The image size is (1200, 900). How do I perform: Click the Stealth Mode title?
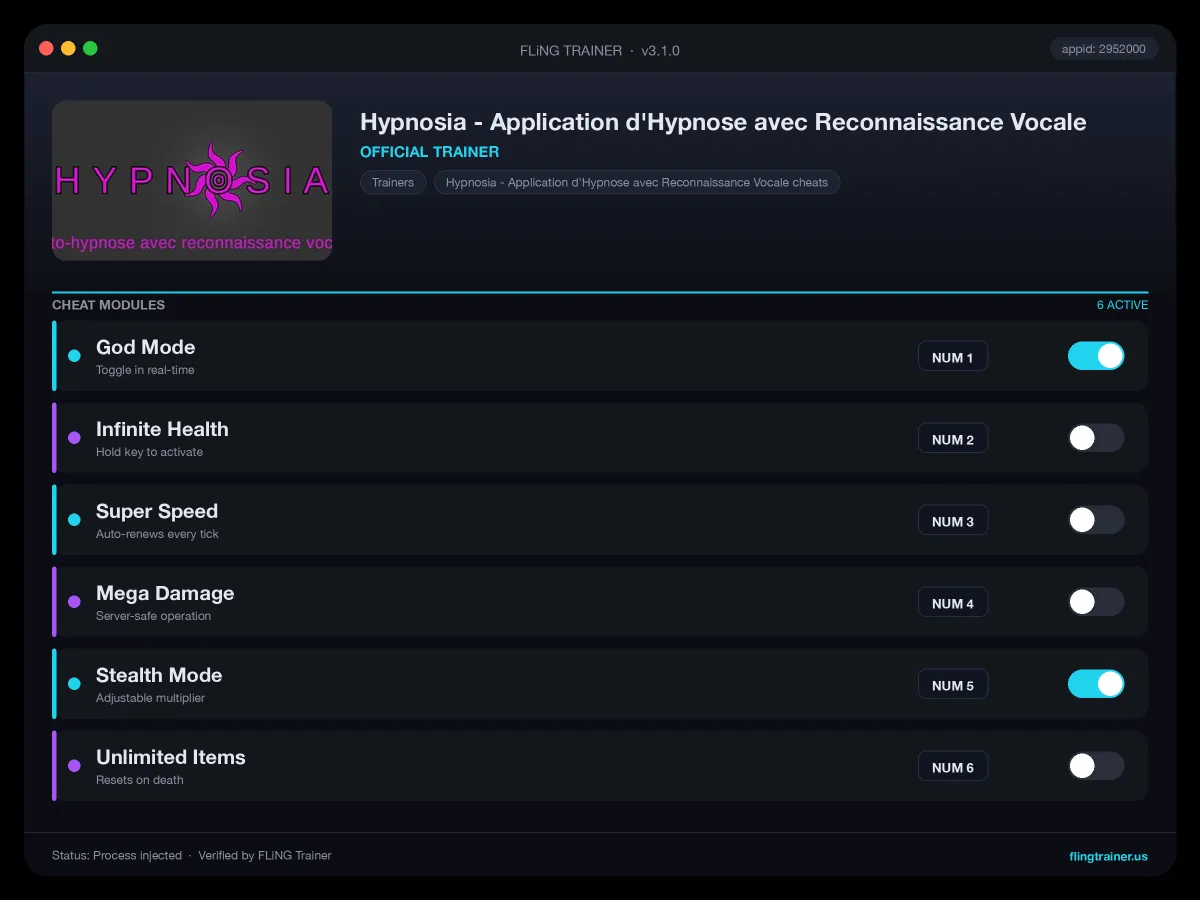tap(159, 675)
